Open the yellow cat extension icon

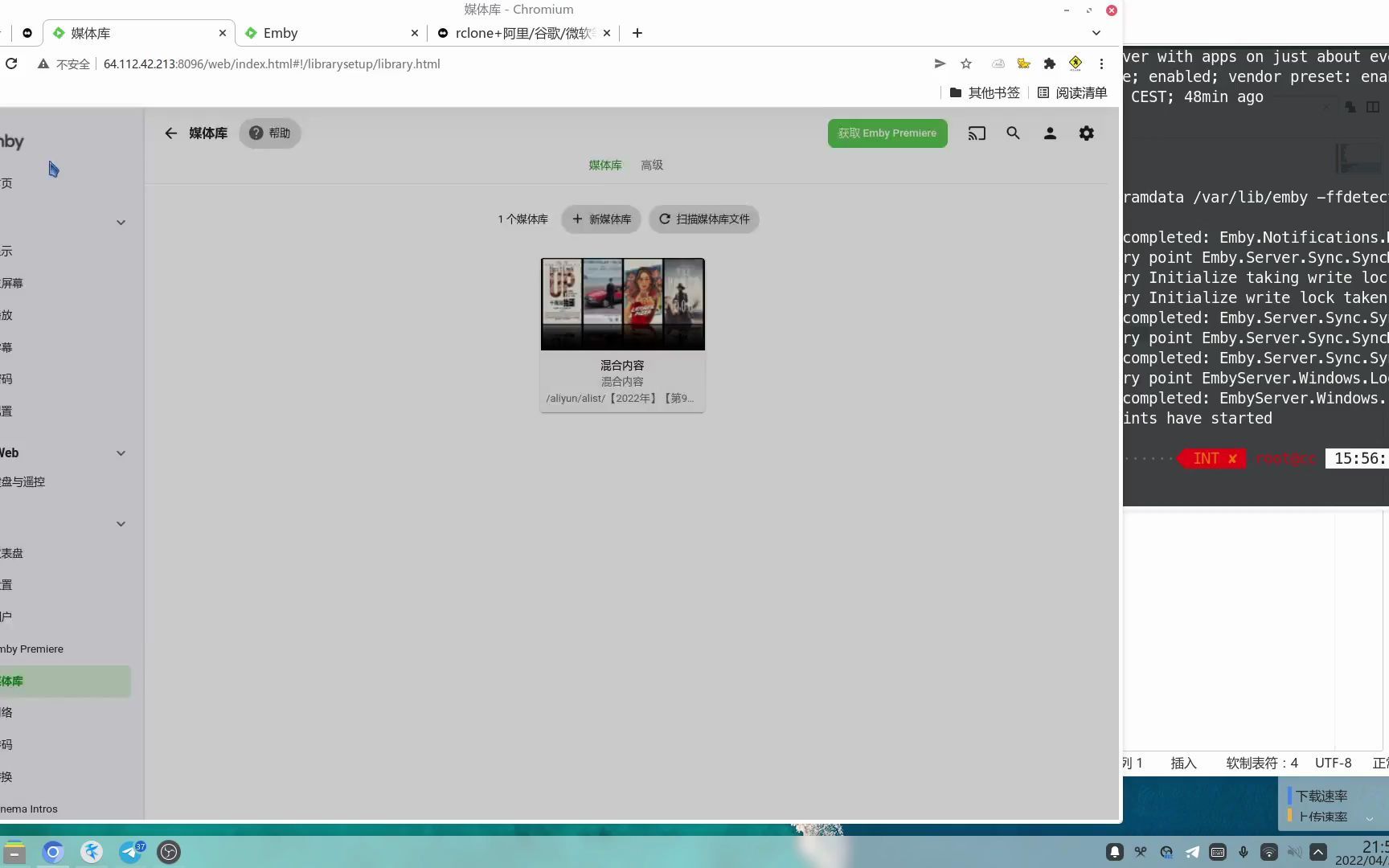(x=1023, y=63)
